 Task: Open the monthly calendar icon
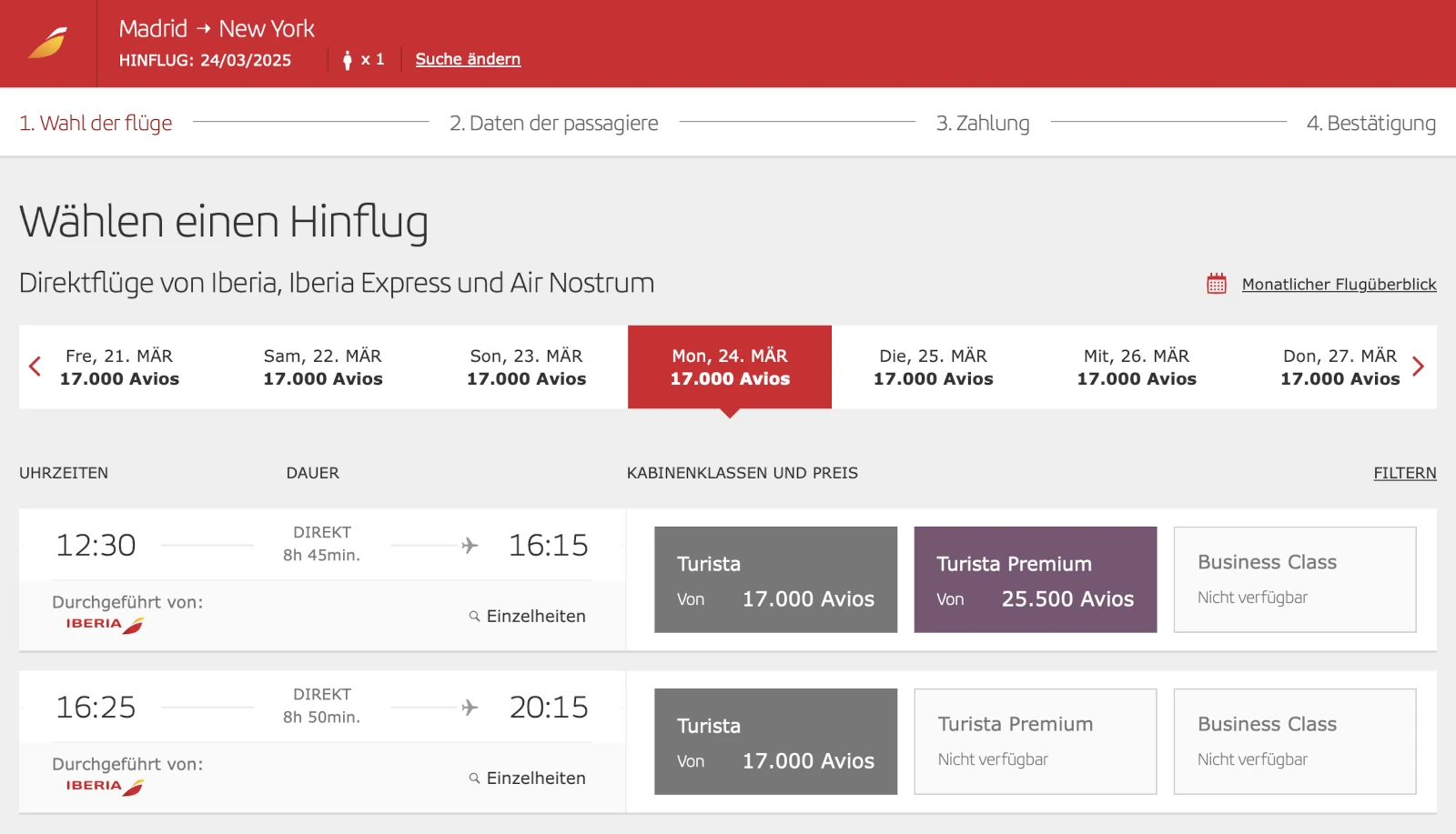tap(1217, 284)
